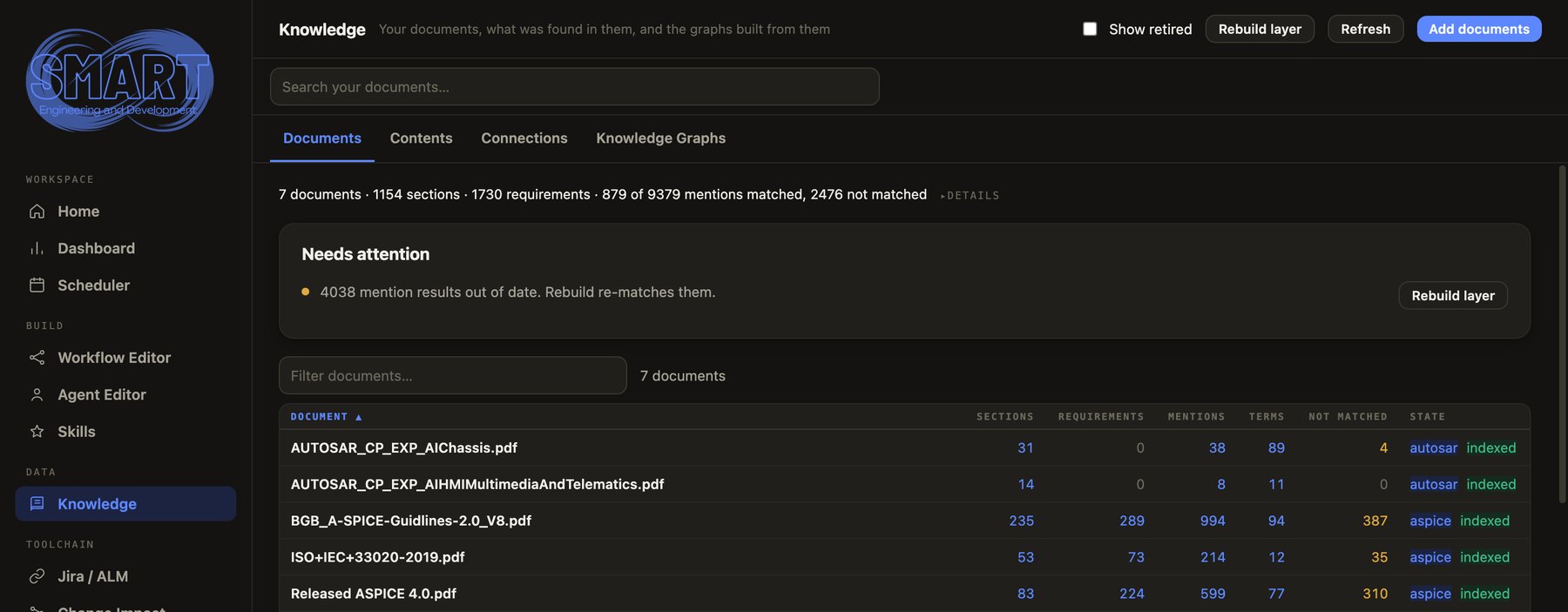The height and width of the screenshot is (612, 1568).
Task: Click indexed status in Released ASPICE row
Action: (1484, 594)
